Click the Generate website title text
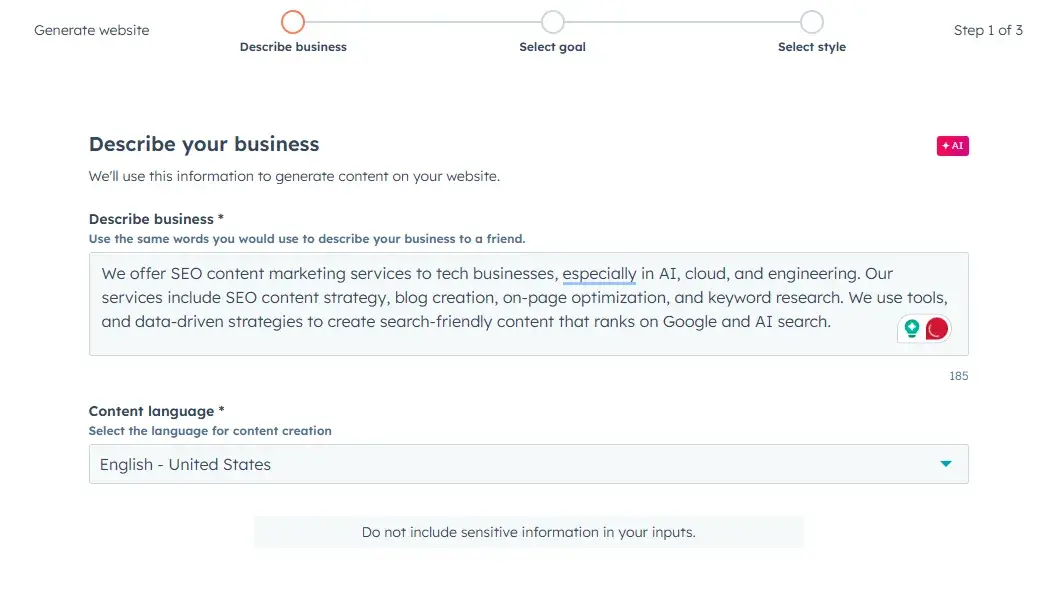1052x603 pixels. pos(92,30)
